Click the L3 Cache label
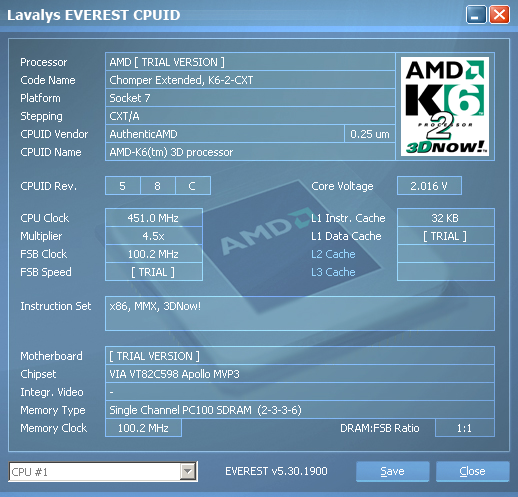This screenshot has width=518, height=497. [333, 272]
